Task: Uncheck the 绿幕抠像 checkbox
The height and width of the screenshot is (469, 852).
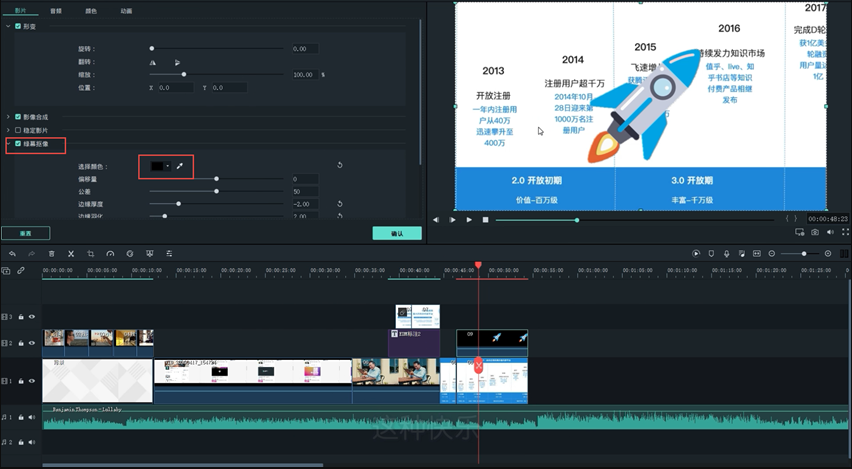Action: [x=18, y=143]
